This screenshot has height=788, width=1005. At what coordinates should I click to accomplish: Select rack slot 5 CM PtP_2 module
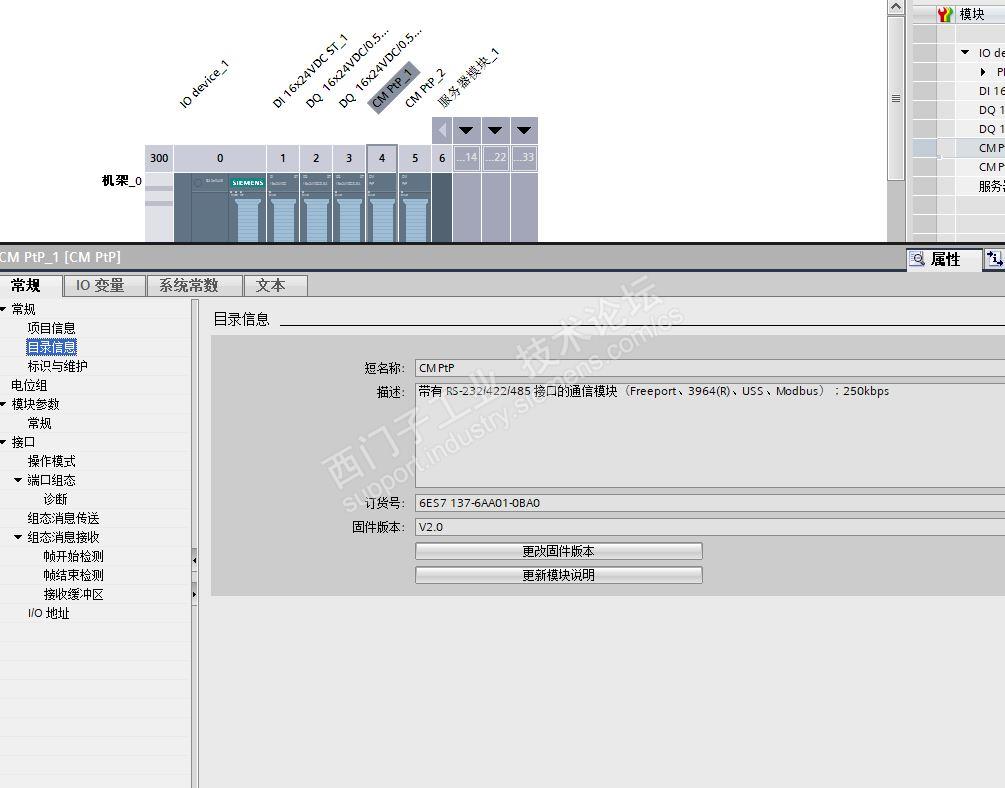point(415,207)
